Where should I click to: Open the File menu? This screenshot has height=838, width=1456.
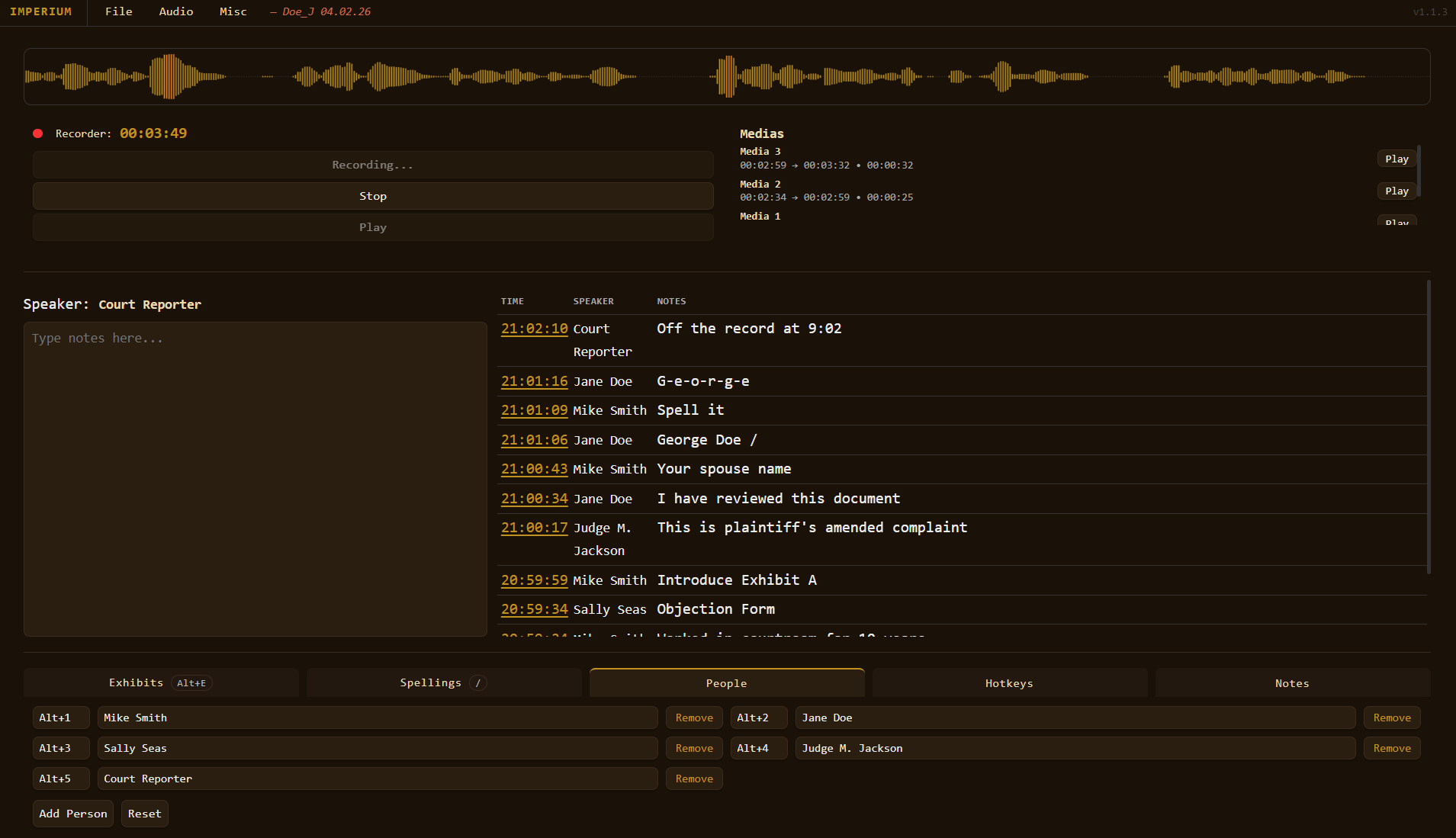pos(118,11)
